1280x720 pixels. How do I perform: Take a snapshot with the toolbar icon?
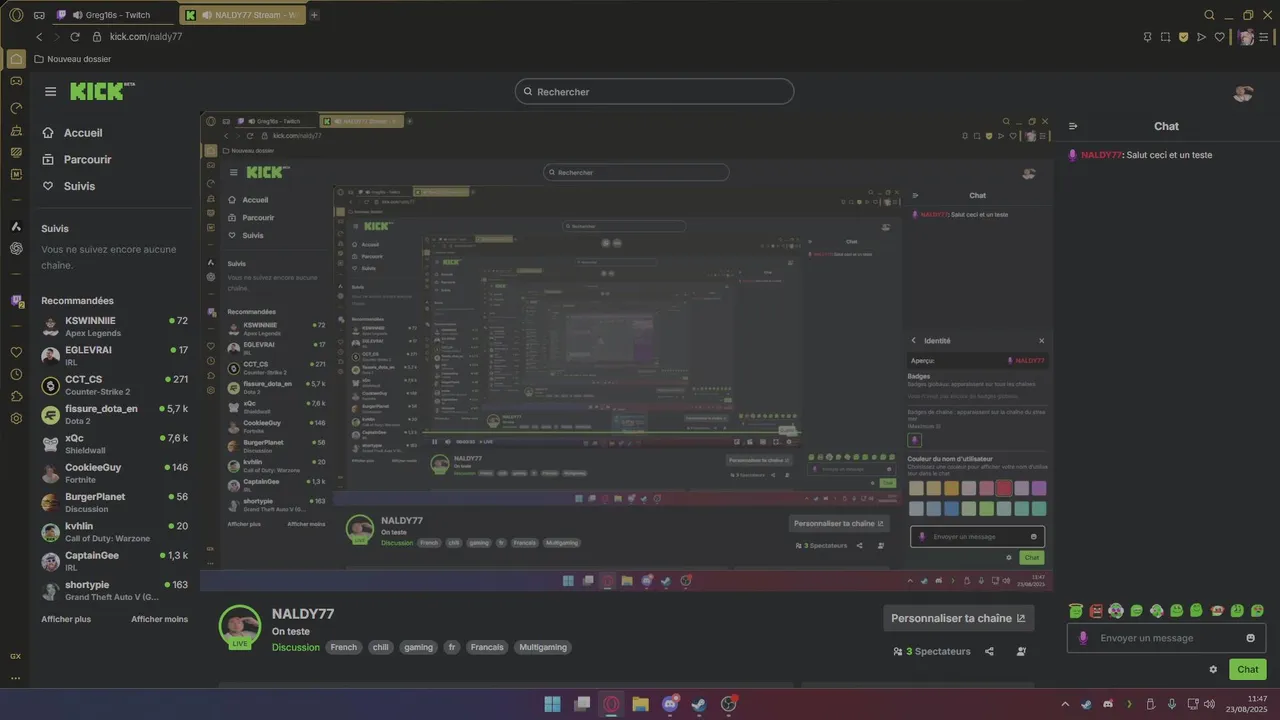[1166, 37]
